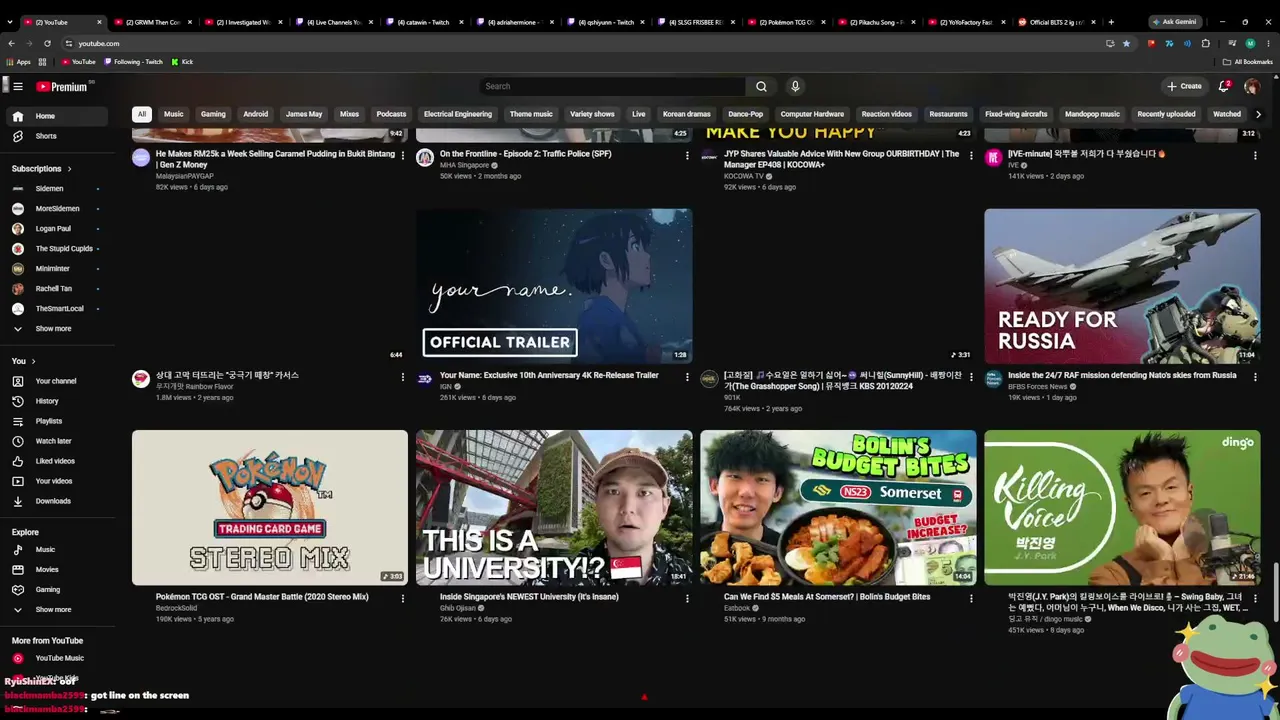Open options menu for Caramel Pudding video
The height and width of the screenshot is (720, 1280).
click(x=403, y=155)
